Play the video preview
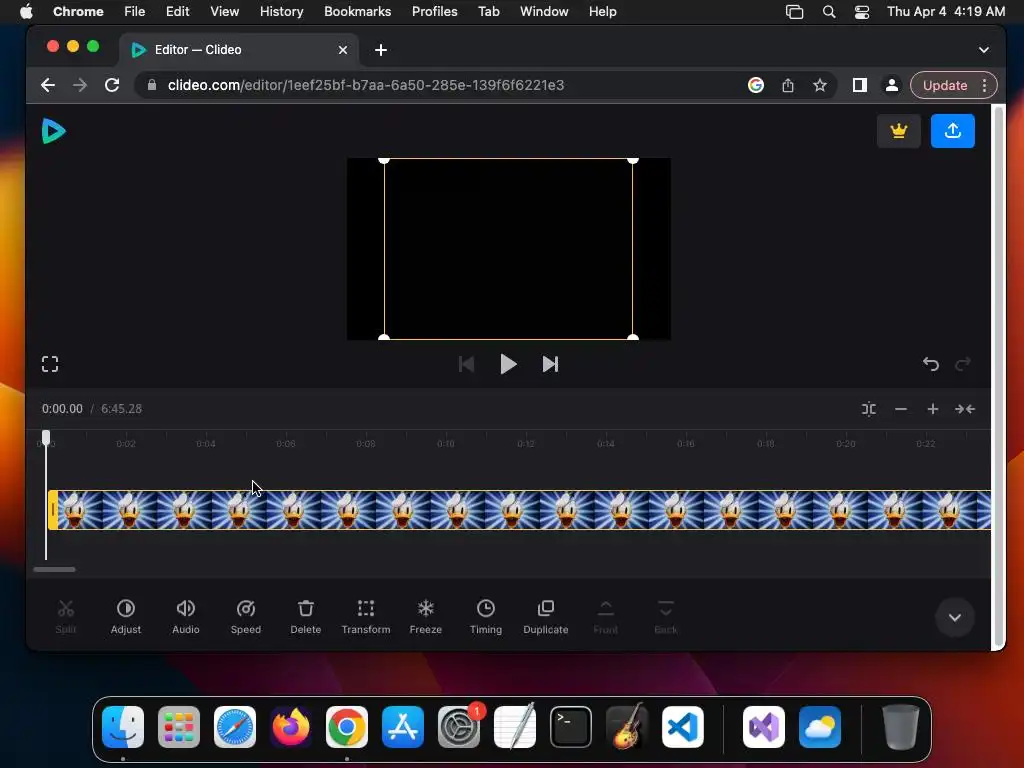 [508, 364]
